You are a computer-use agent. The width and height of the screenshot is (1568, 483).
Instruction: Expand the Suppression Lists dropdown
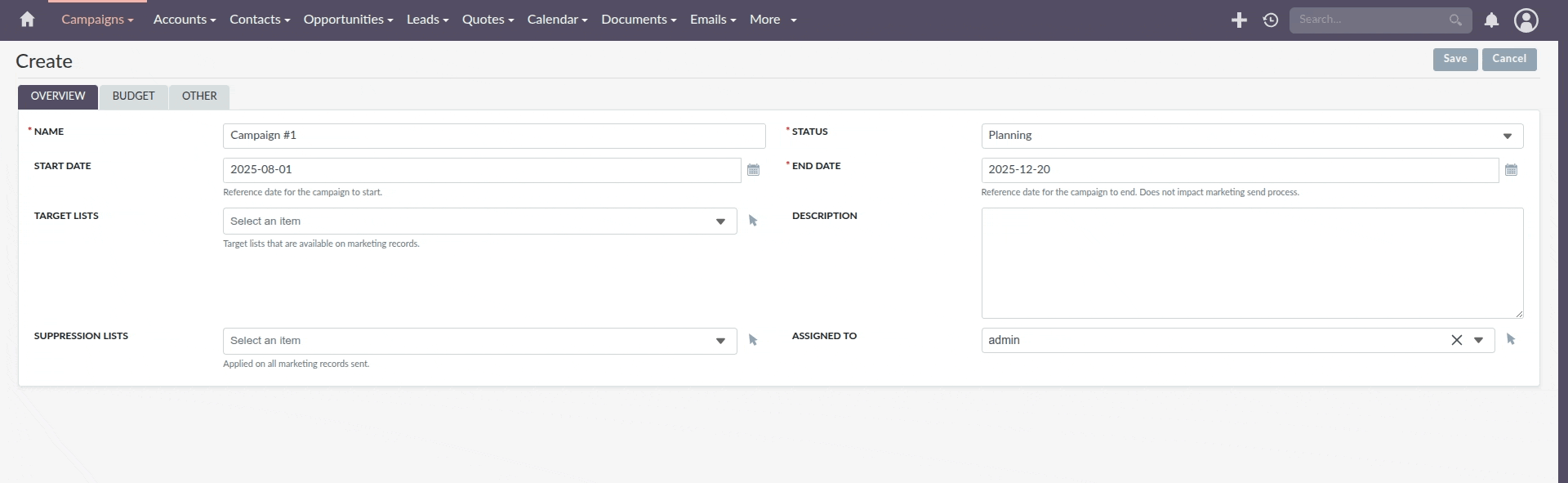pos(720,341)
